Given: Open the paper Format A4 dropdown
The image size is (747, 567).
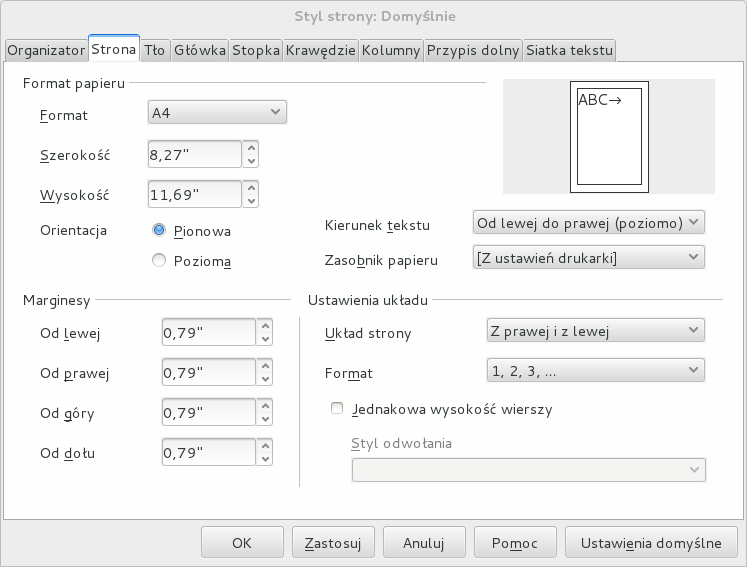Looking at the screenshot, I should [217, 113].
